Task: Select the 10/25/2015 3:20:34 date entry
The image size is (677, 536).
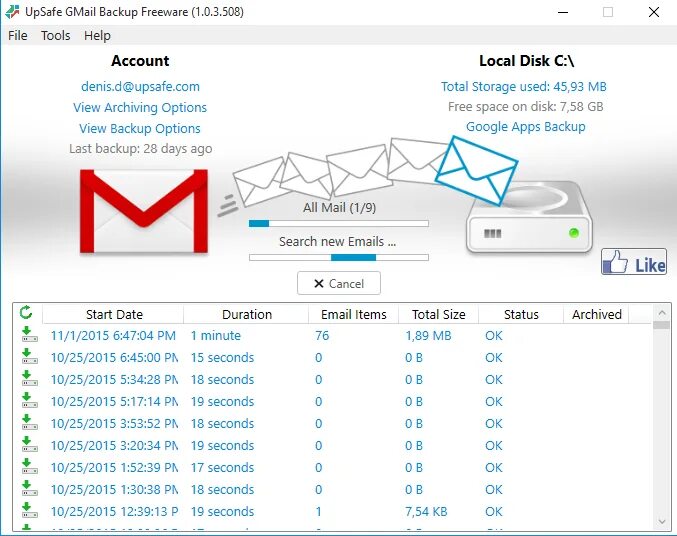Action: point(114,446)
